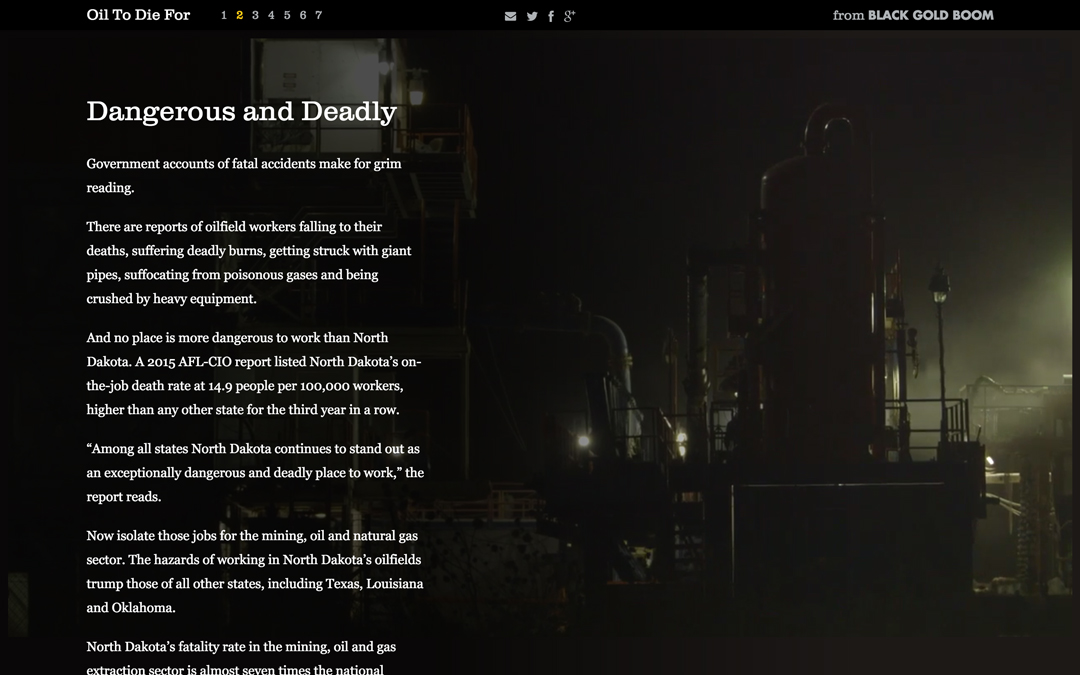Click paragraph starting "Now isolate those jobs"
This screenshot has width=1080, height=675.
click(255, 571)
